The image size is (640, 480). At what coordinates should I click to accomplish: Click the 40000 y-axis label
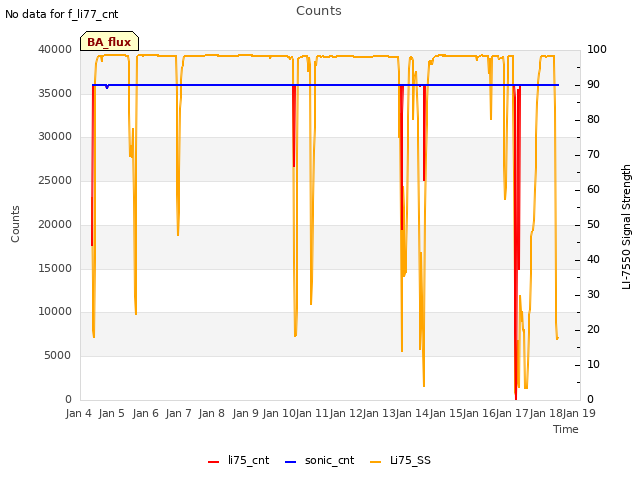(x=55, y=49)
